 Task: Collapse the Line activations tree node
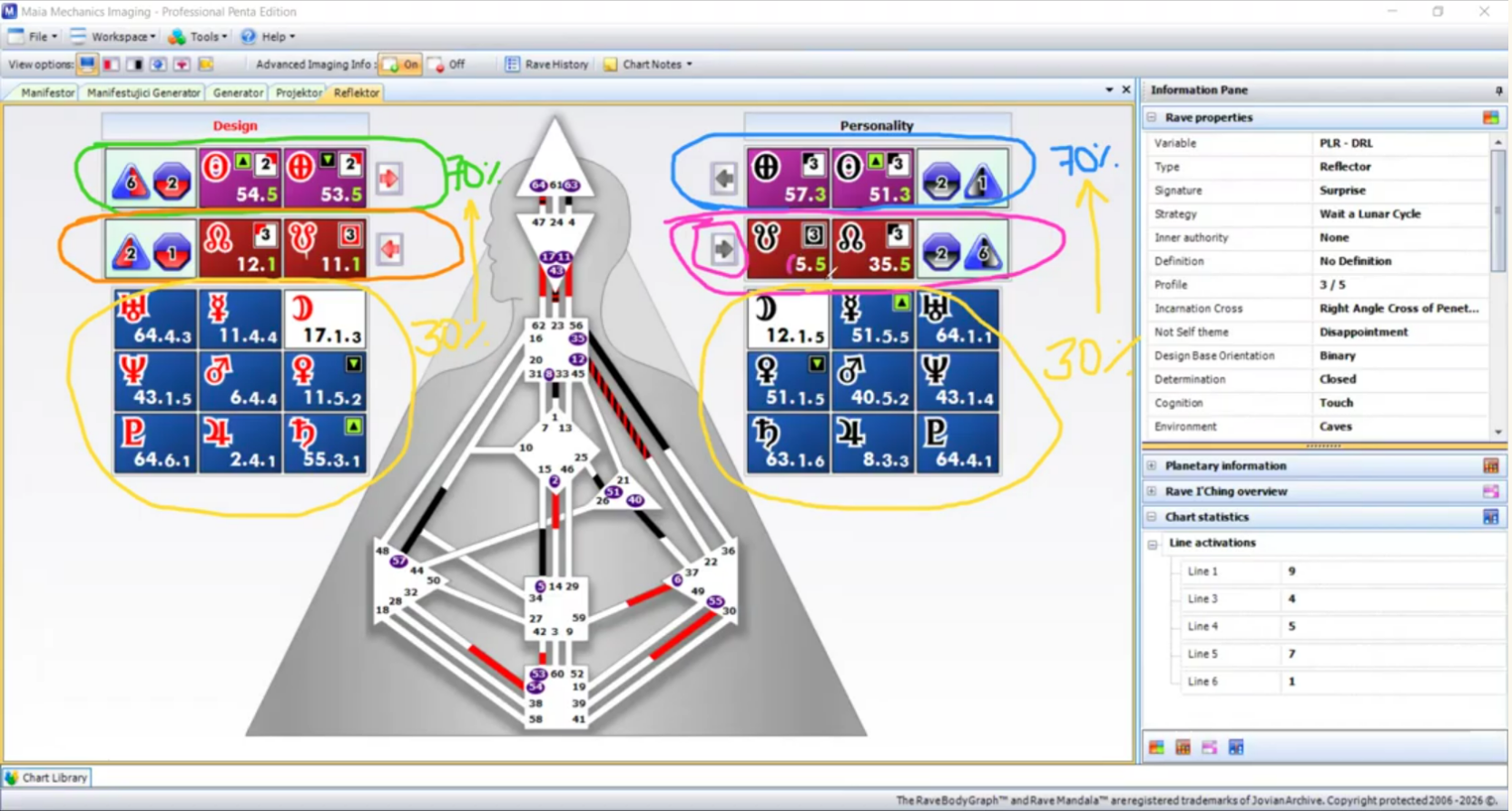click(x=1153, y=544)
